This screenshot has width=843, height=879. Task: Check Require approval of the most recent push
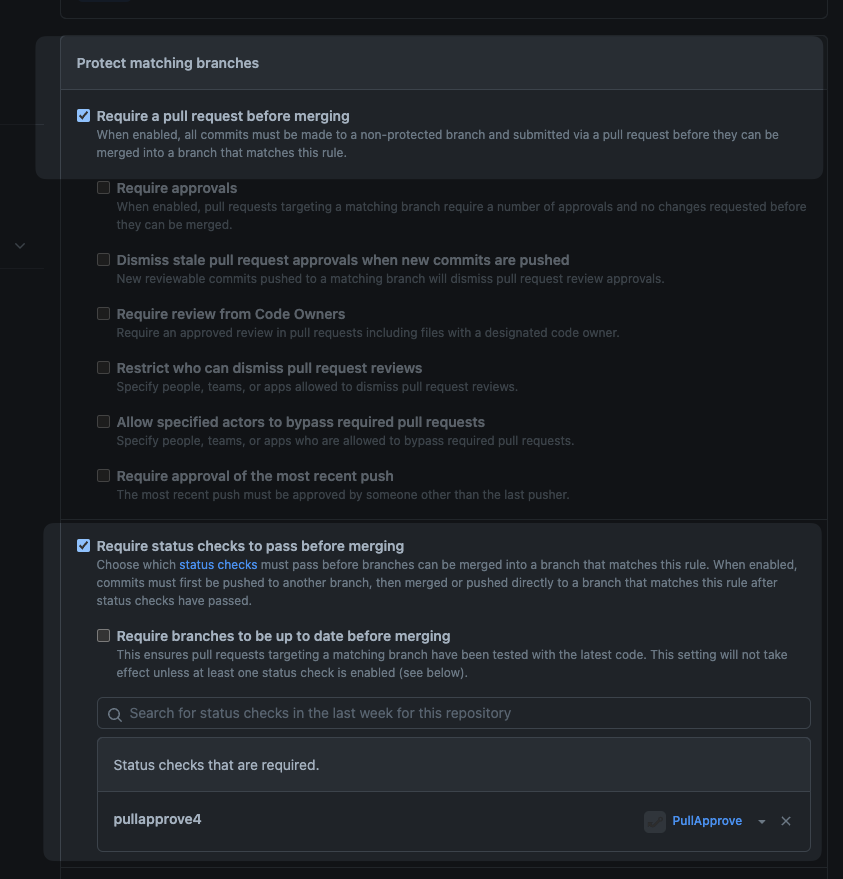coord(103,476)
